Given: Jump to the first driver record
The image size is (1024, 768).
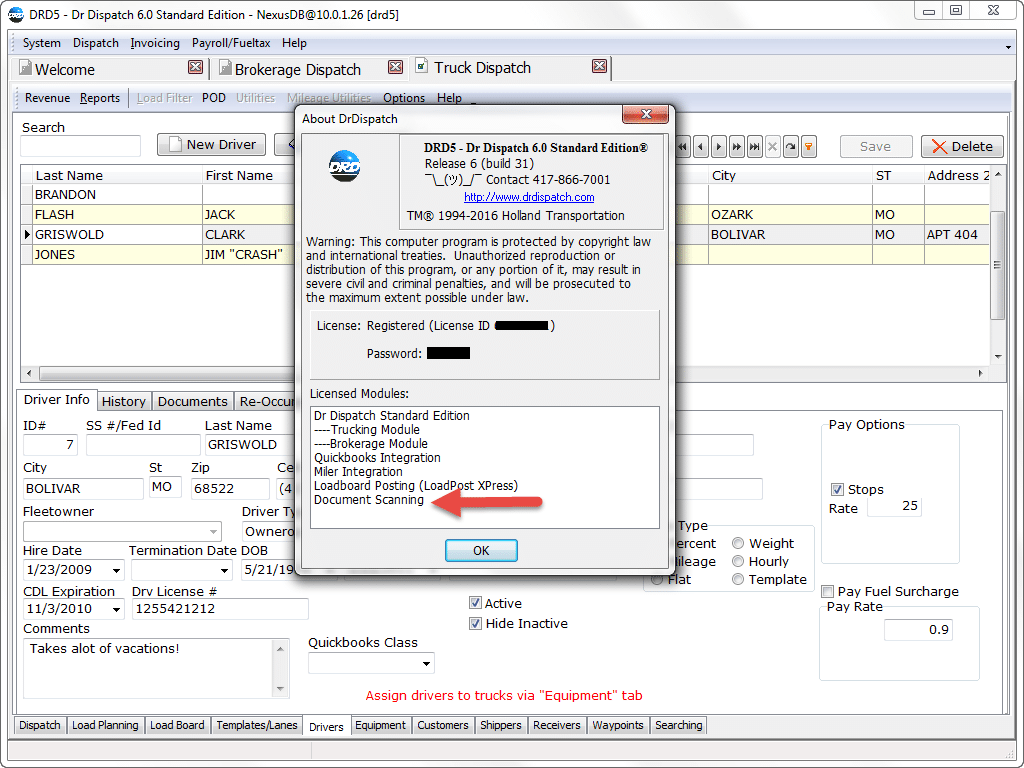Looking at the screenshot, I should pos(682,145).
